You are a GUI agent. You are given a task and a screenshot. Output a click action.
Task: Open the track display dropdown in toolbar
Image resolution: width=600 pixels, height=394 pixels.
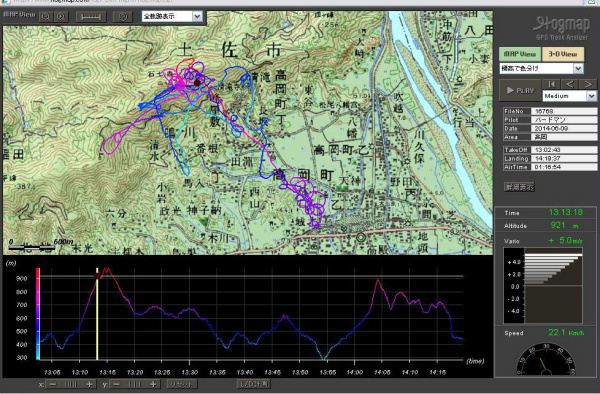click(172, 16)
